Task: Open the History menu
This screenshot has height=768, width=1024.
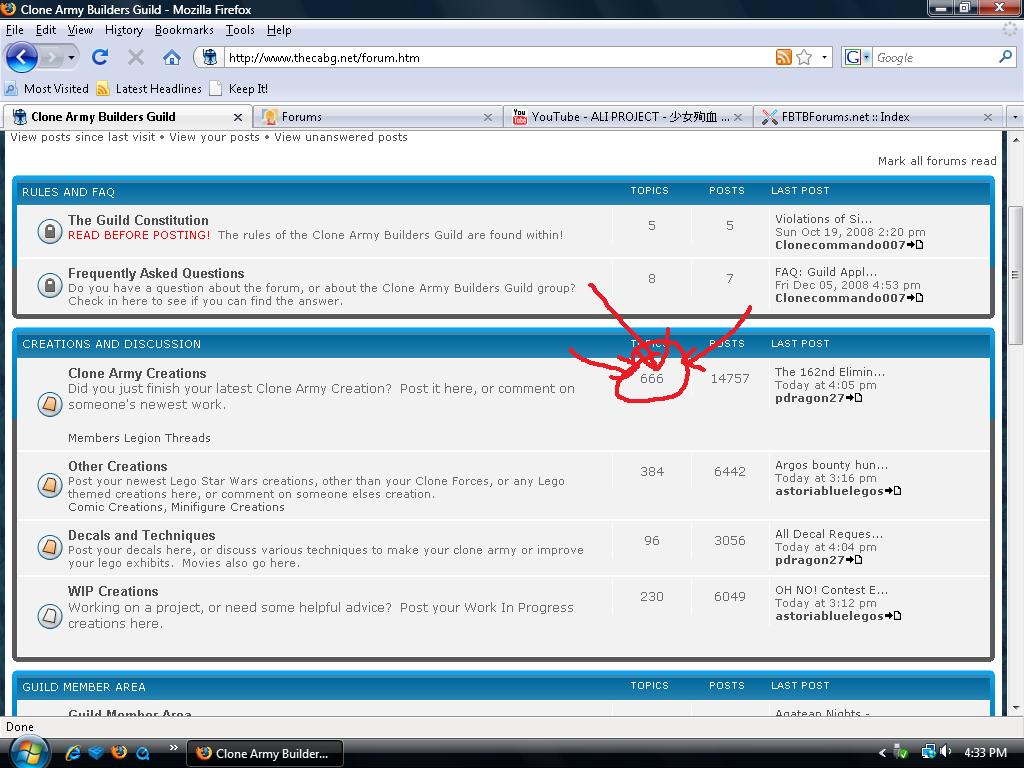Action: click(x=123, y=30)
